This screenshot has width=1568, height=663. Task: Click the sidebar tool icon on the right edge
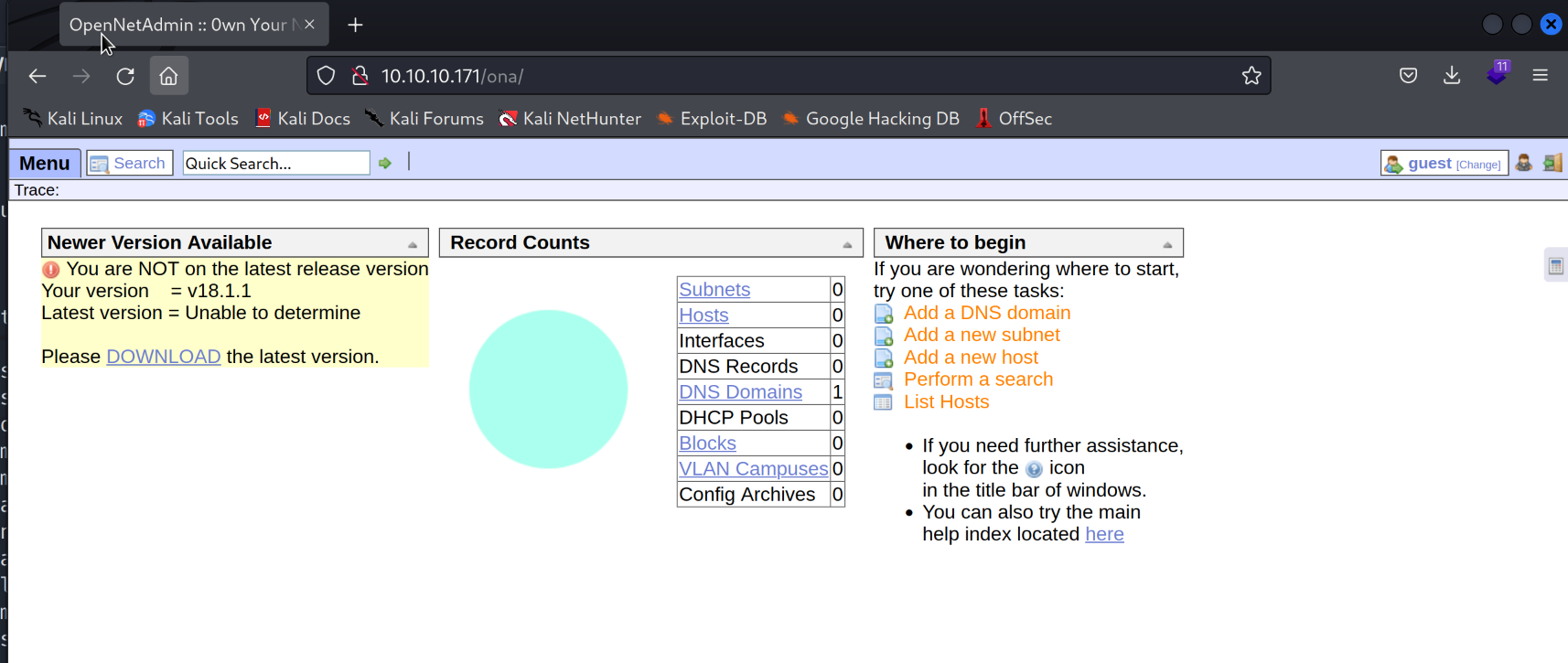click(x=1555, y=266)
